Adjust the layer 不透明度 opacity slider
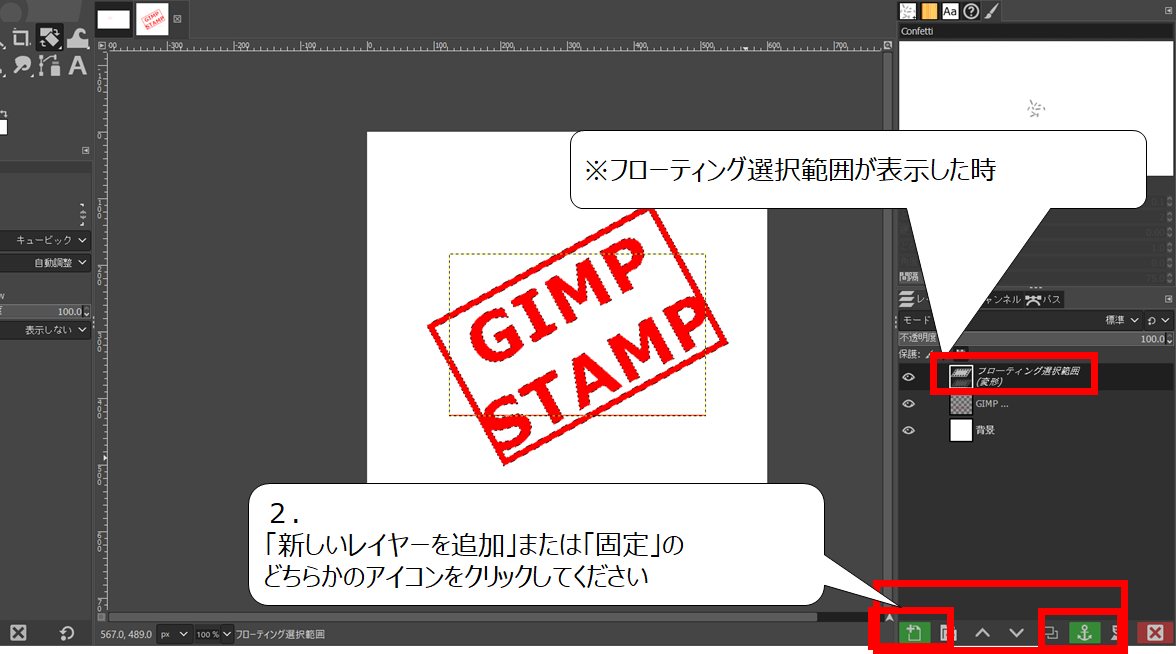1176x654 pixels. pos(1031,339)
